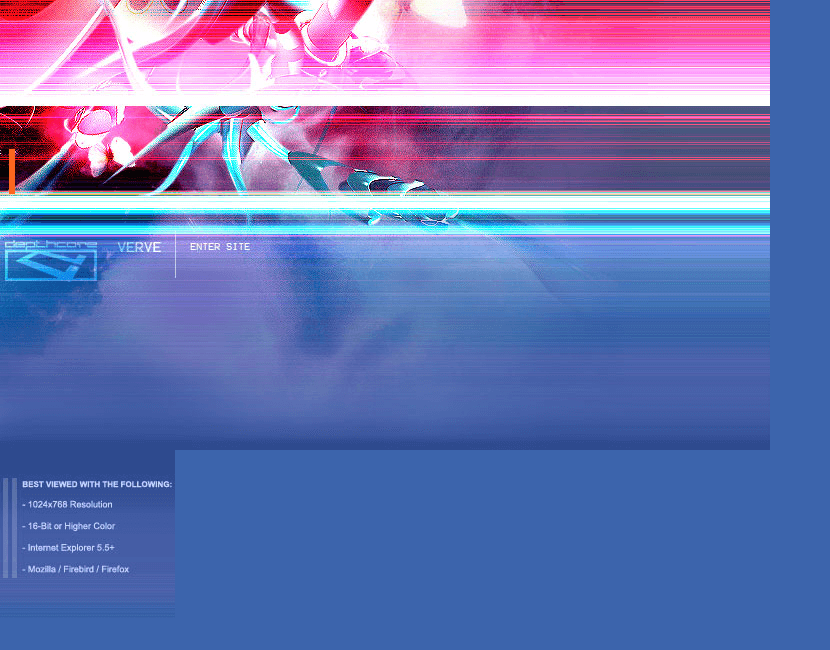The width and height of the screenshot is (830, 650).
Task: Select the line "- Mozilla / Firebird / Firefox"
Action: (76, 569)
